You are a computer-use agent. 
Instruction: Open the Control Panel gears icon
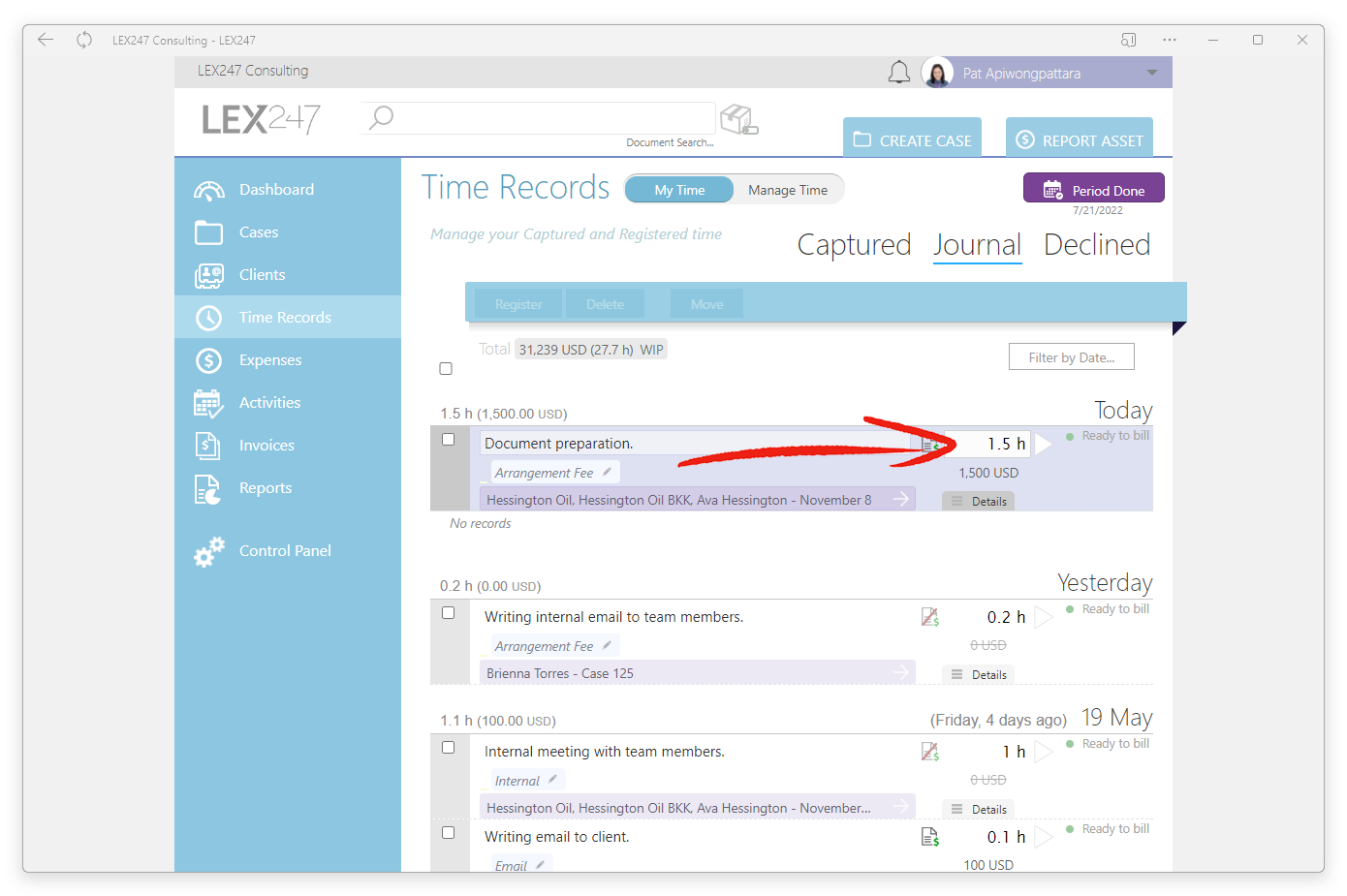(208, 551)
